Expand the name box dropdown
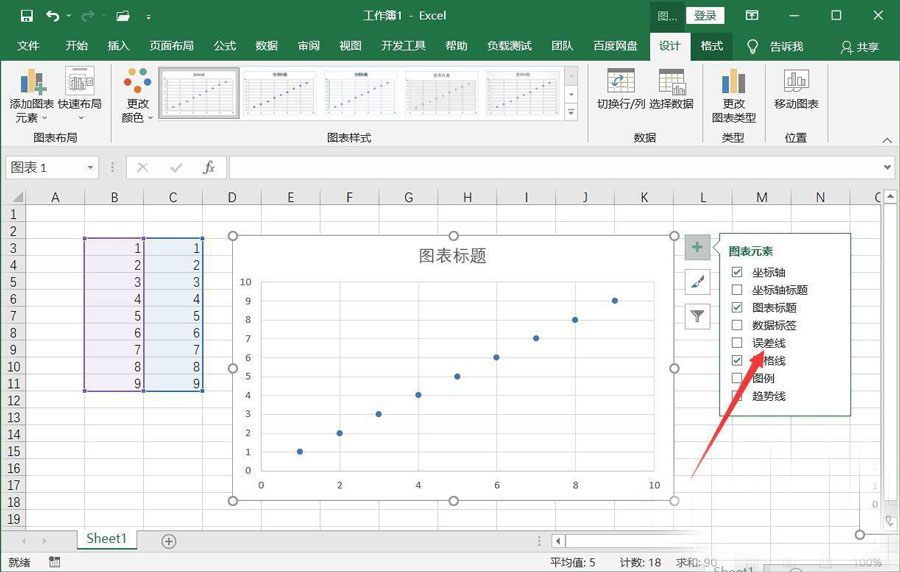Image resolution: width=900 pixels, height=572 pixels. [90, 168]
